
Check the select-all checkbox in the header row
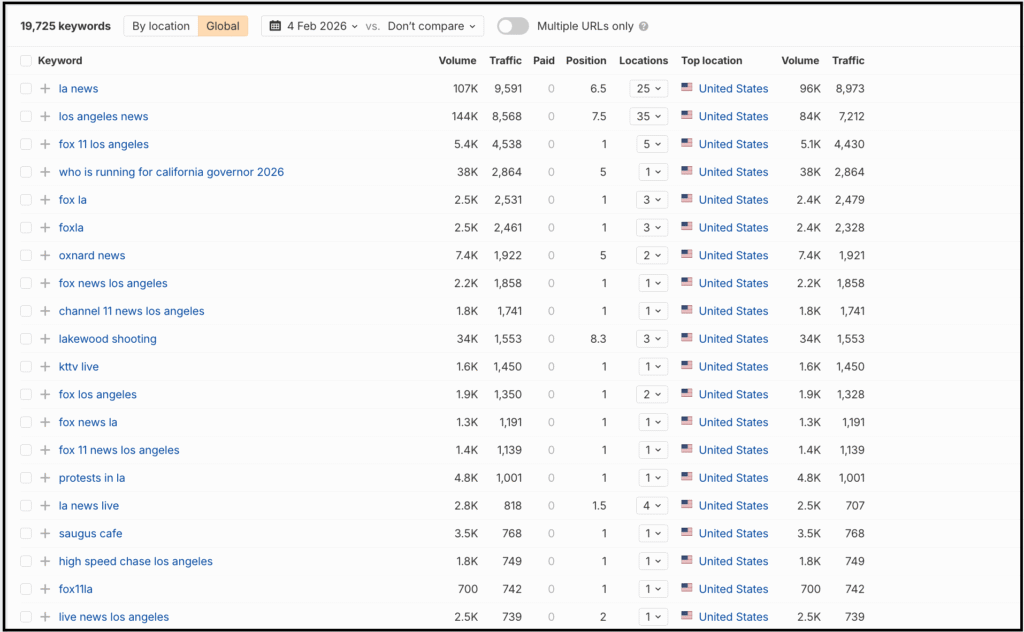[x=25, y=60]
